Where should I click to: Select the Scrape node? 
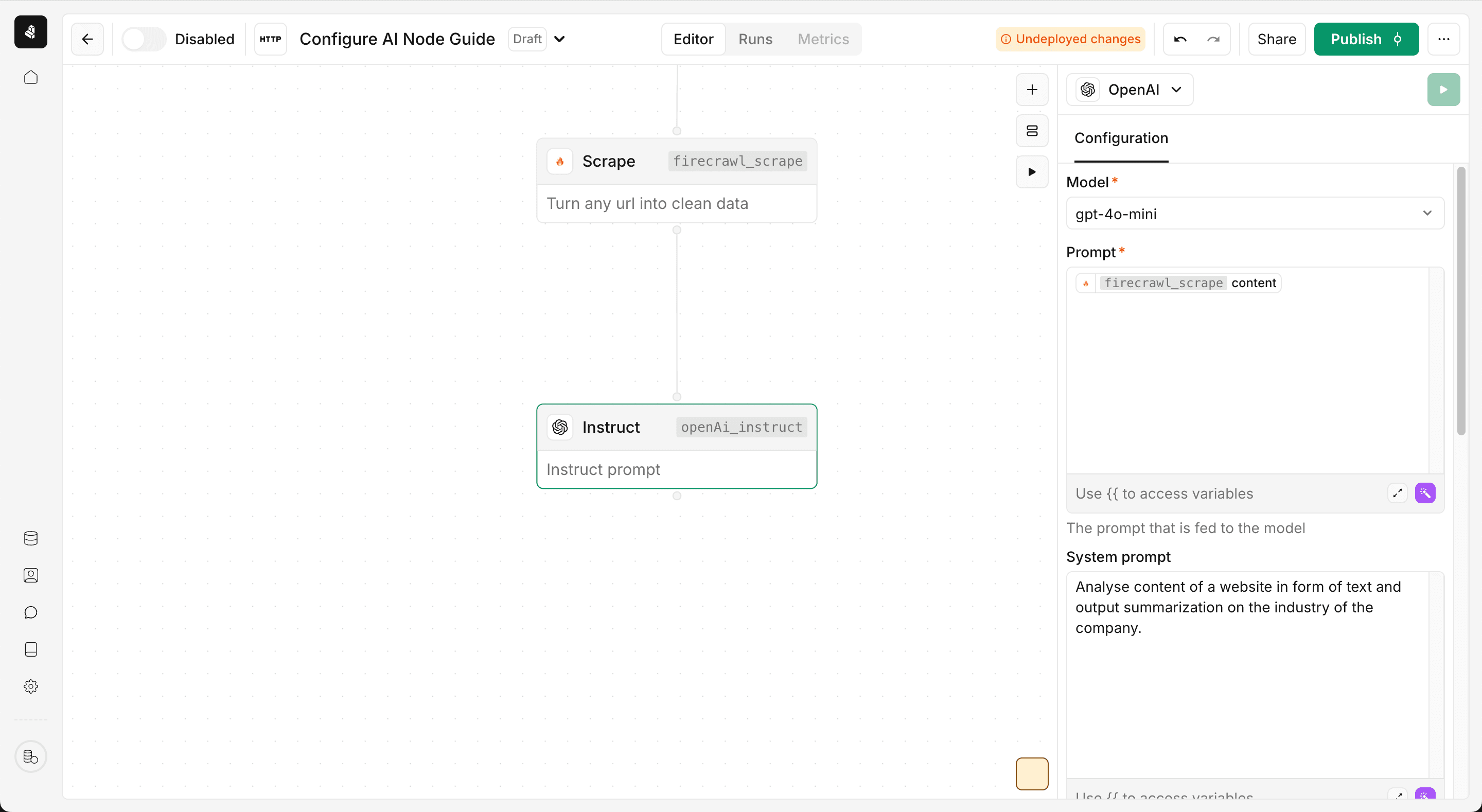(677, 180)
